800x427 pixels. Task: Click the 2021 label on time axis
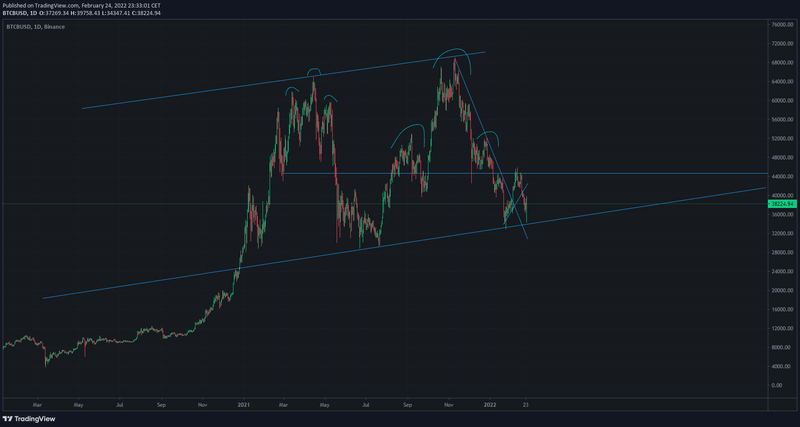tap(244, 403)
